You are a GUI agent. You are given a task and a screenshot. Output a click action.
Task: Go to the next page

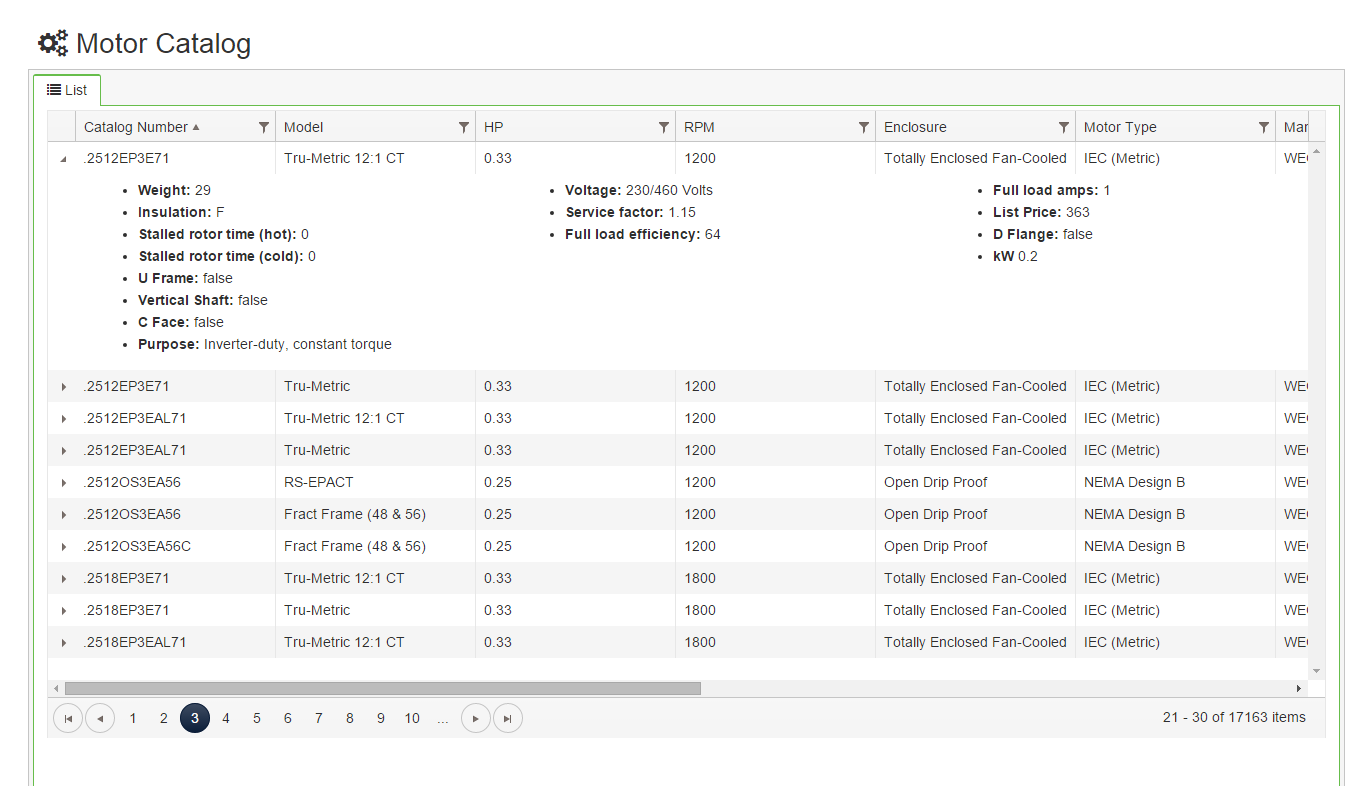coord(476,718)
